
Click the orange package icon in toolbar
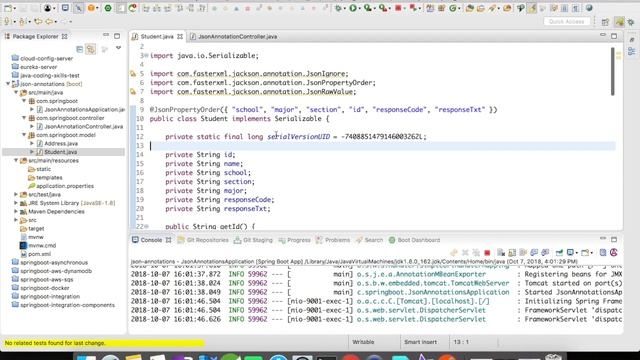coord(91,8)
